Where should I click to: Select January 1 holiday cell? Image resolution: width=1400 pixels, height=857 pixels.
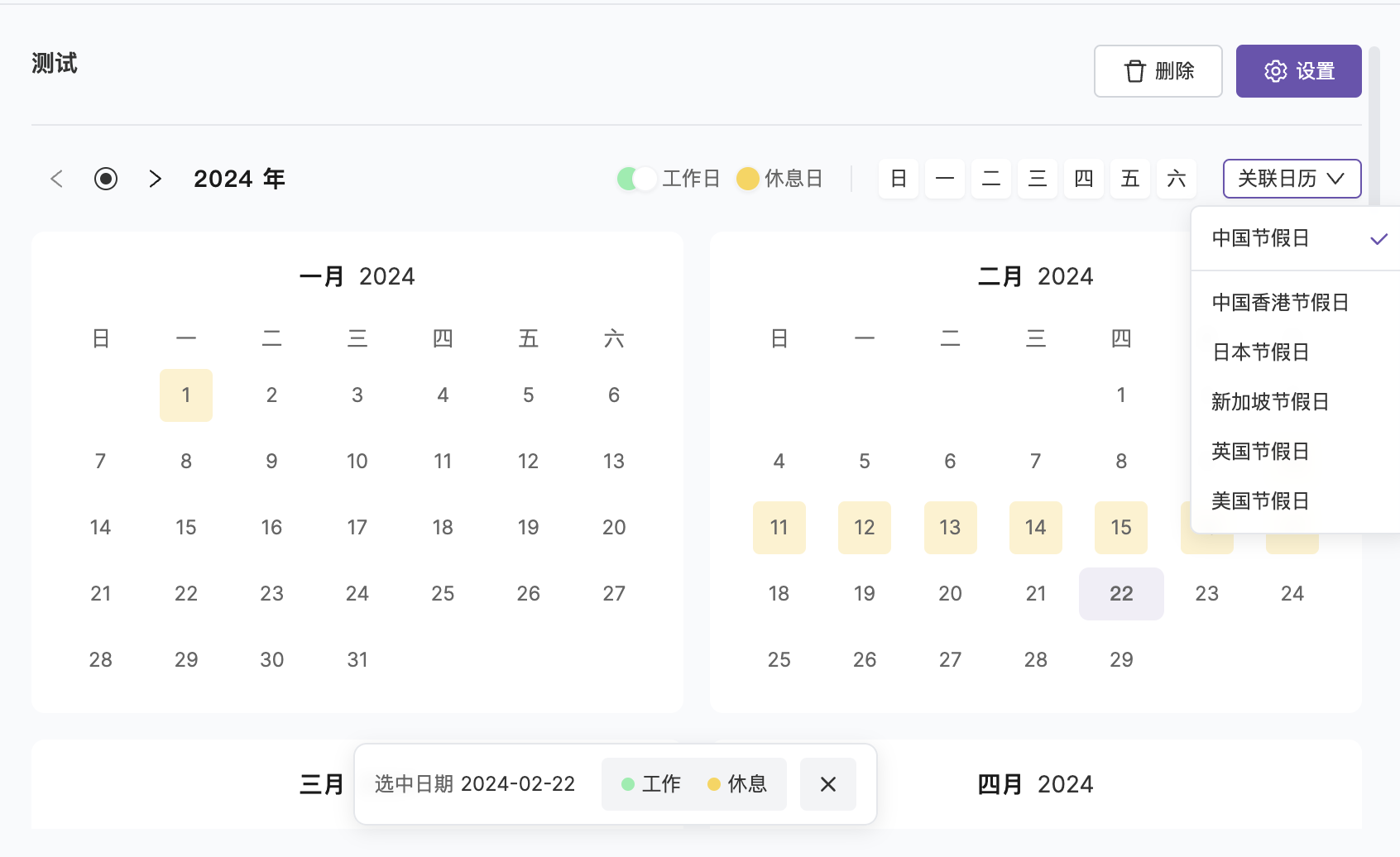186,395
